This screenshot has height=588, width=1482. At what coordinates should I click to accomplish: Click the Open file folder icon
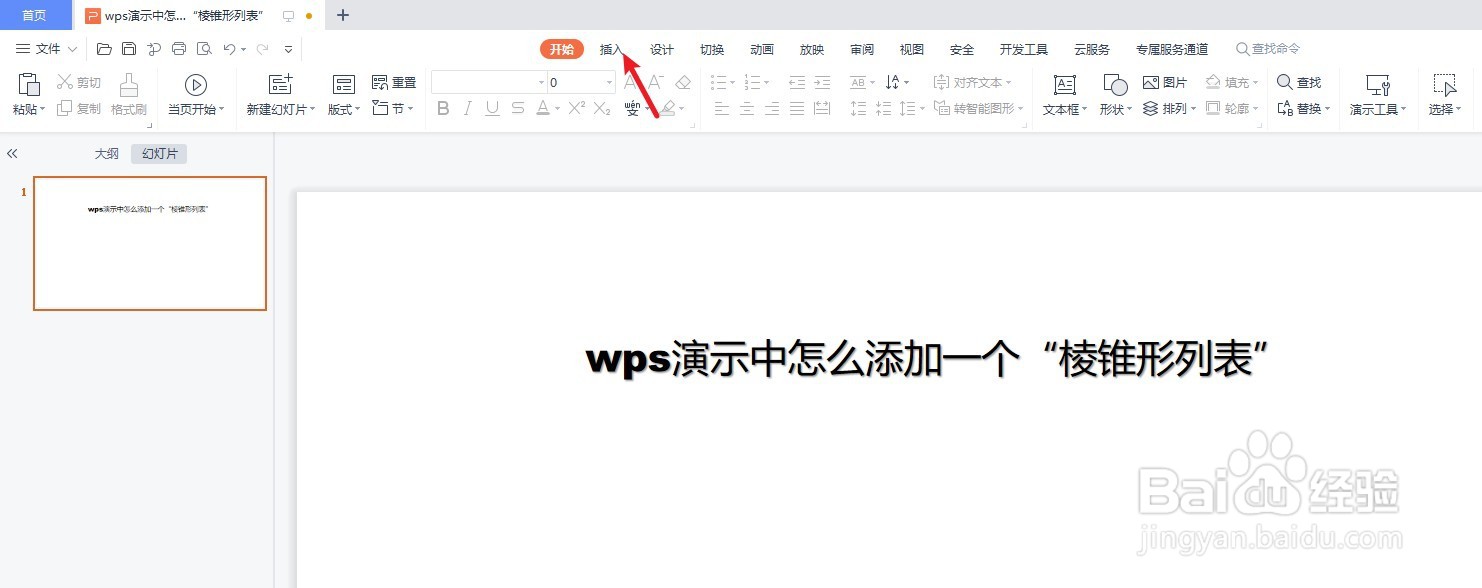click(104, 49)
